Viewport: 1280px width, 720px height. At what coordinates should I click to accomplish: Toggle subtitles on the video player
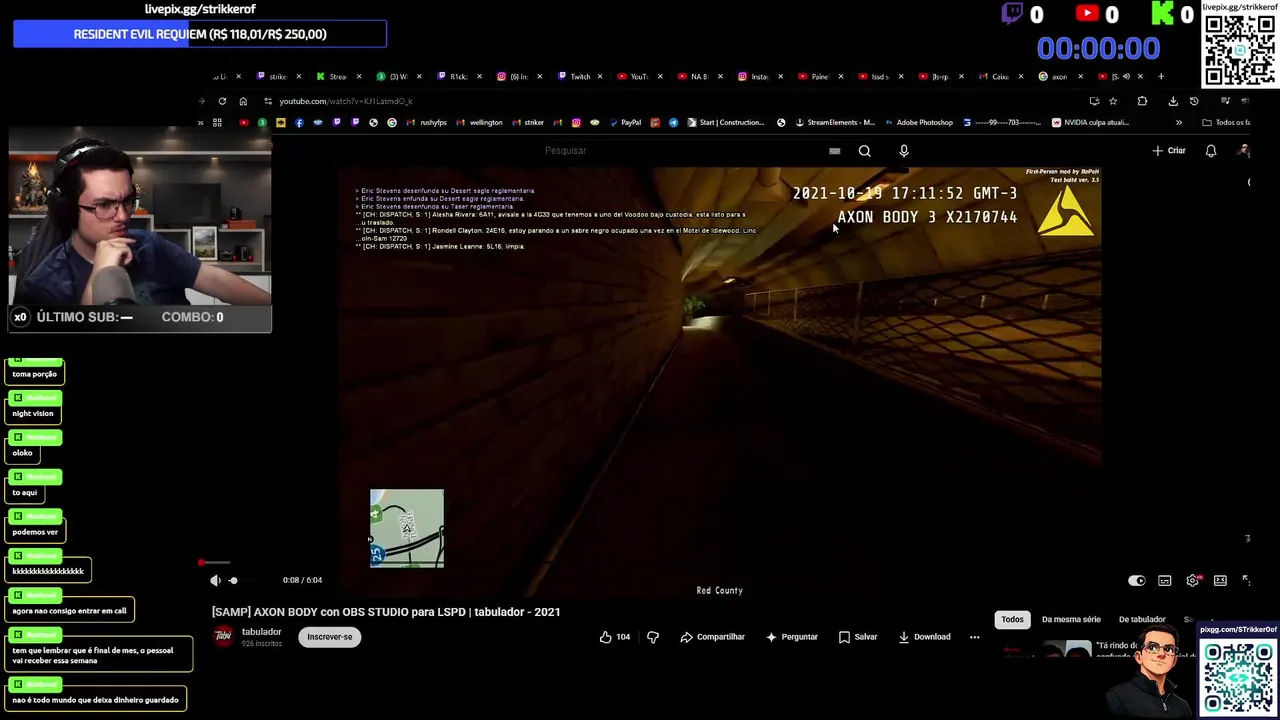tap(1165, 580)
